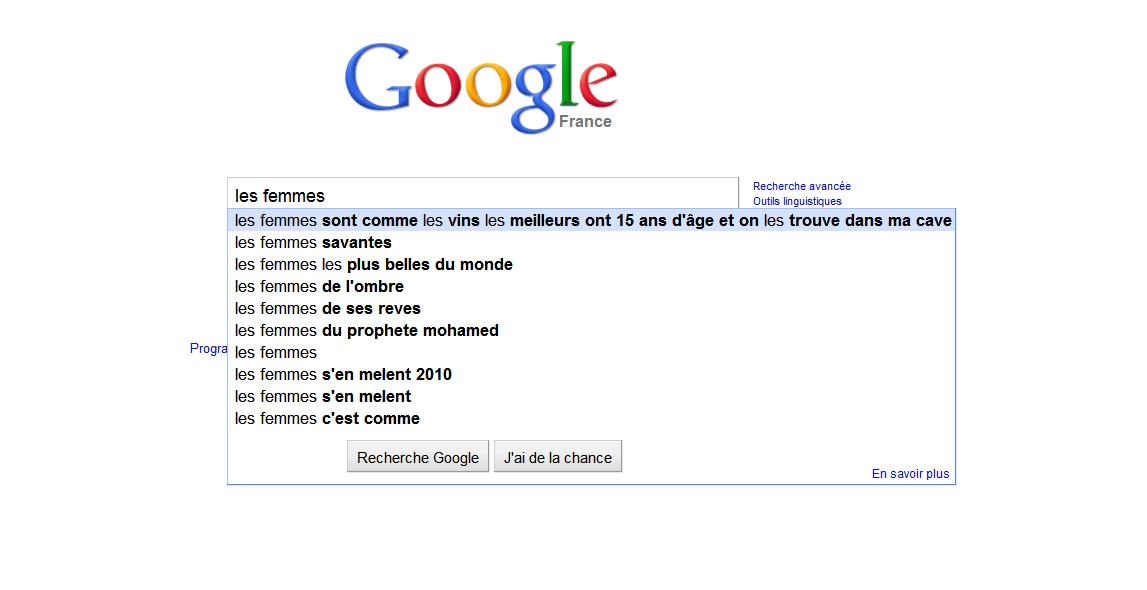The image size is (1147, 590).
Task: Focus the search box containing "les femmes"
Action: [482, 195]
